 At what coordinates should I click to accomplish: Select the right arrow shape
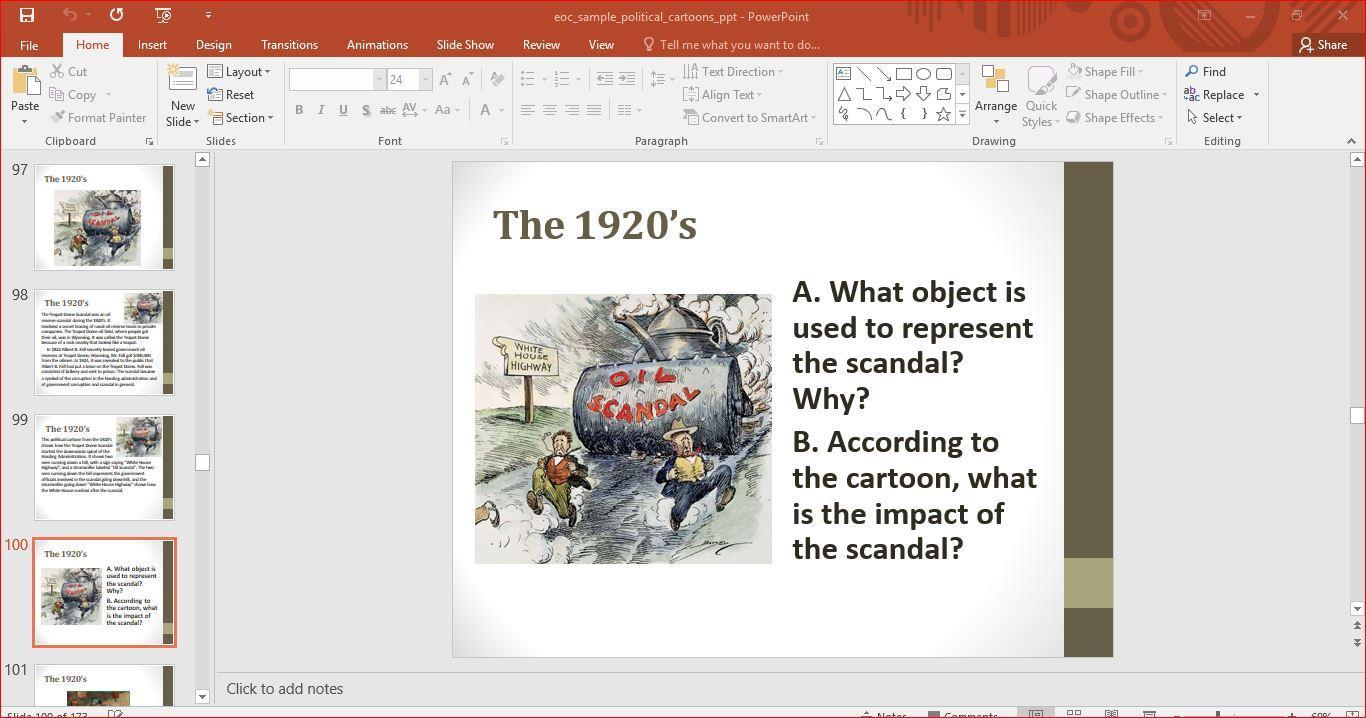point(903,94)
